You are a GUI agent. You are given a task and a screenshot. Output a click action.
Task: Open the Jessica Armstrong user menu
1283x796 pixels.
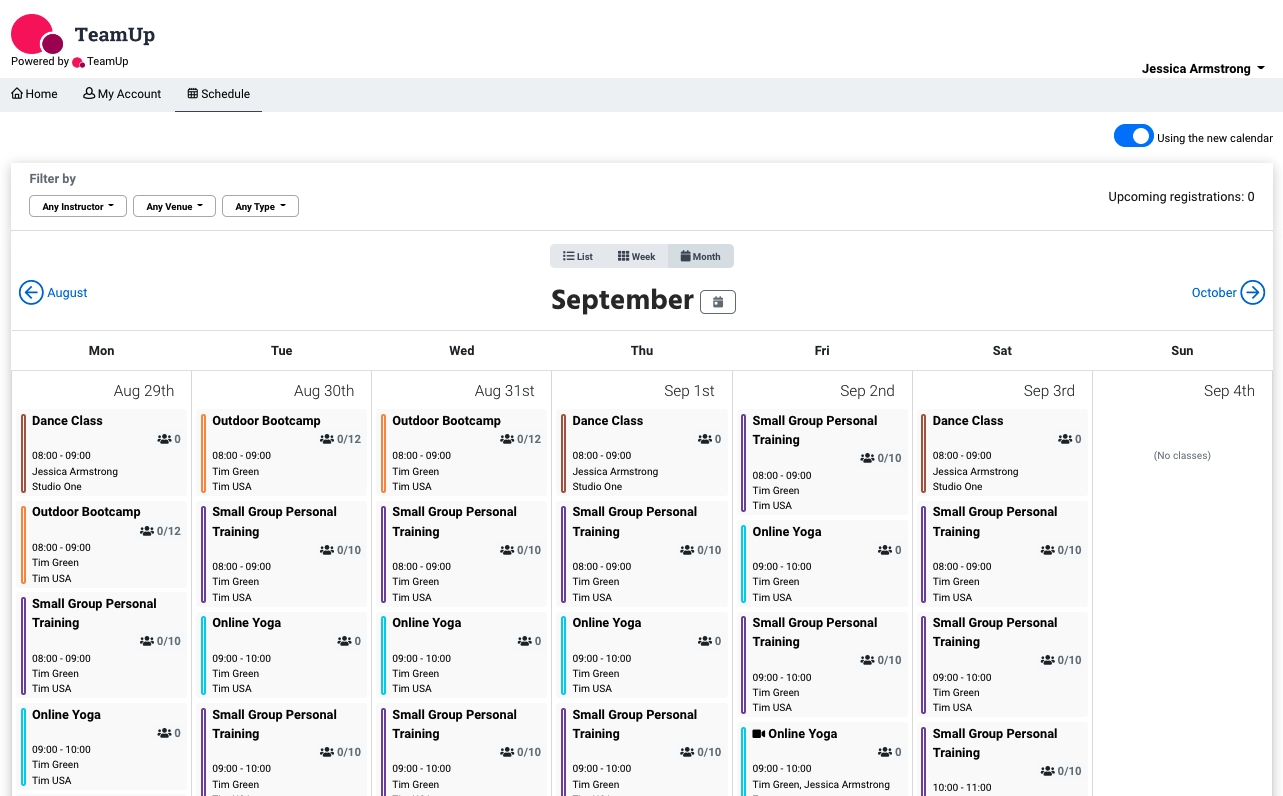pyautogui.click(x=1203, y=69)
